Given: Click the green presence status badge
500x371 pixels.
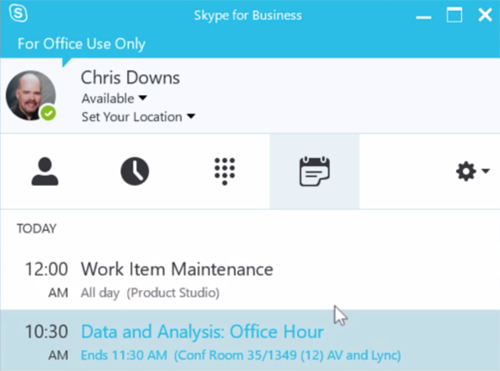Looking at the screenshot, I should point(49,113).
